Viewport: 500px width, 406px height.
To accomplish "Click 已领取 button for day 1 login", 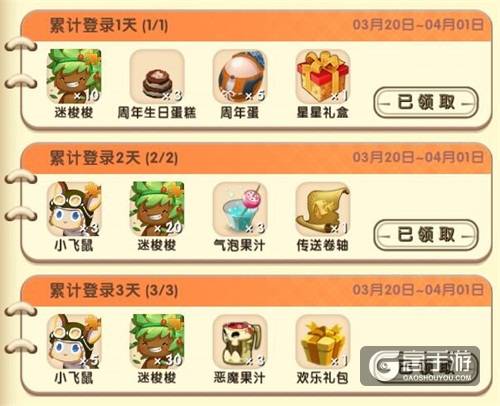I will coord(426,102).
